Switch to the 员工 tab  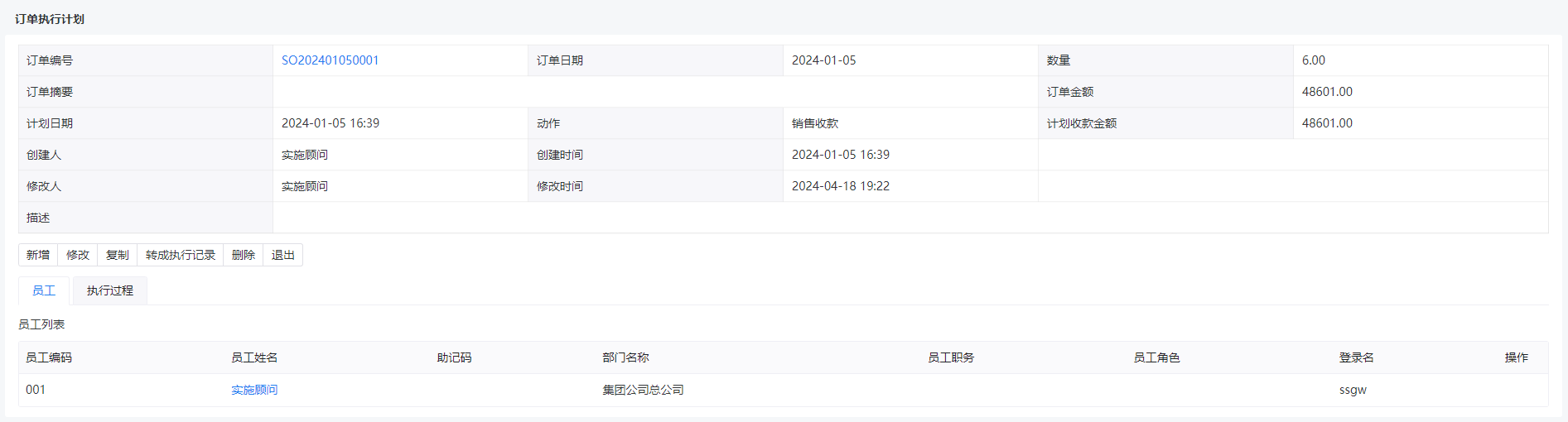(x=44, y=290)
